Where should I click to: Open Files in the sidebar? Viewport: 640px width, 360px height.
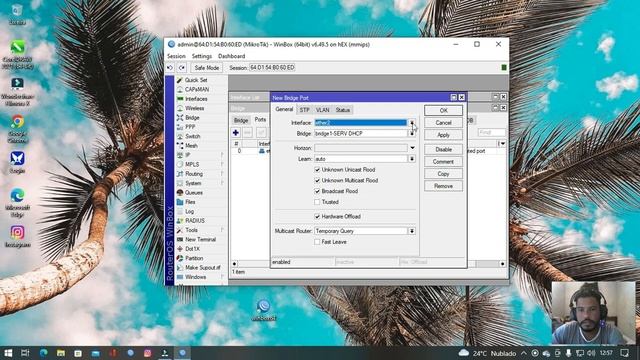point(190,202)
